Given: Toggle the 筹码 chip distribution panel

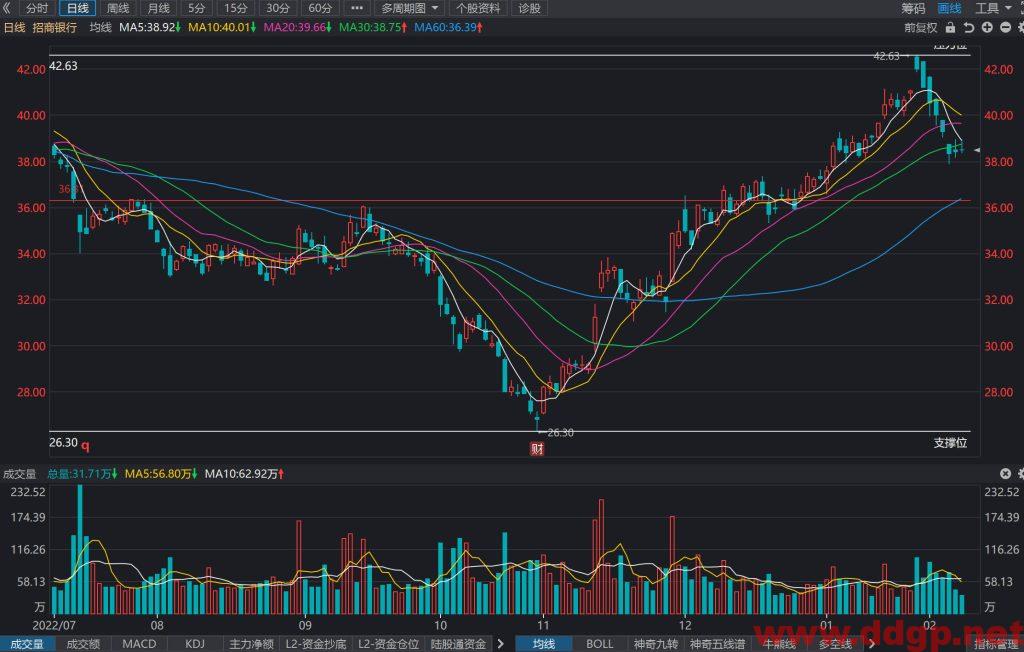Looking at the screenshot, I should [913, 8].
